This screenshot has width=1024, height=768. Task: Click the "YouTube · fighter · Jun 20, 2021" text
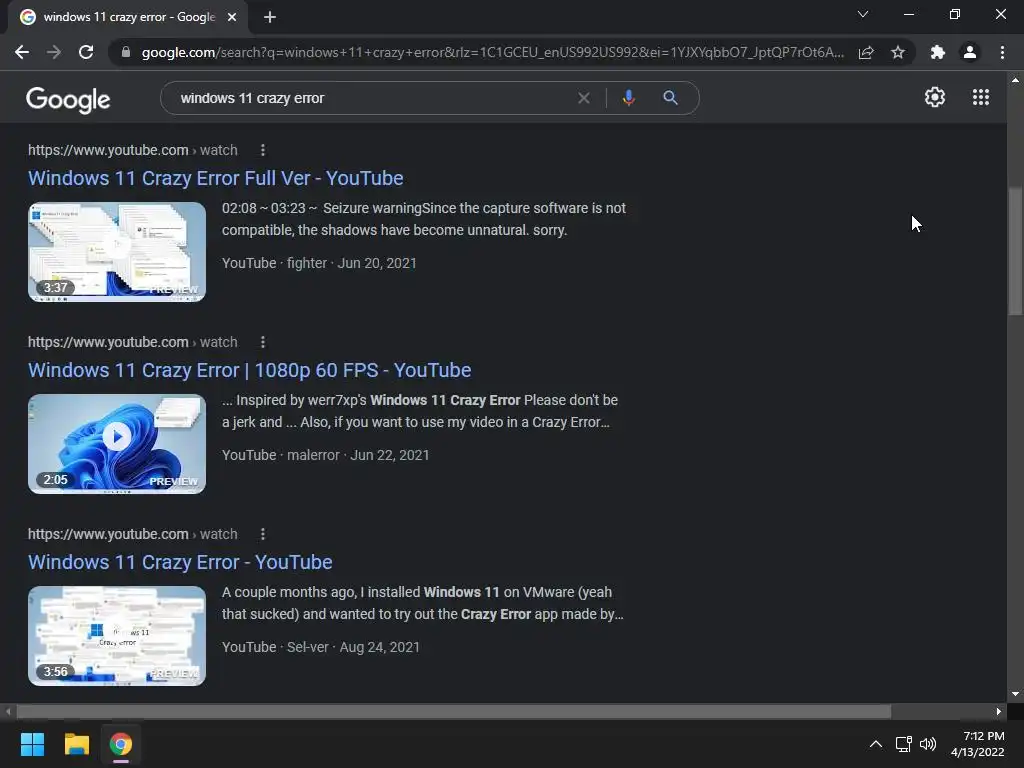click(x=319, y=263)
